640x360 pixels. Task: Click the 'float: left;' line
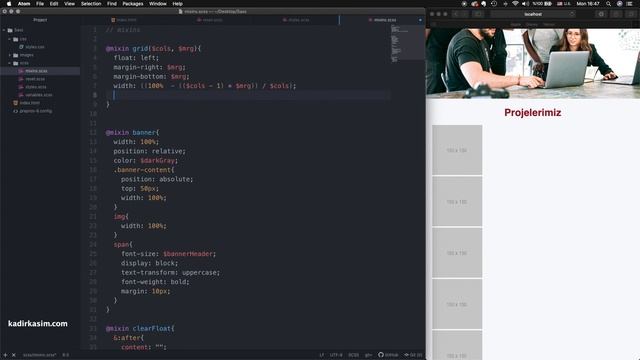point(136,58)
